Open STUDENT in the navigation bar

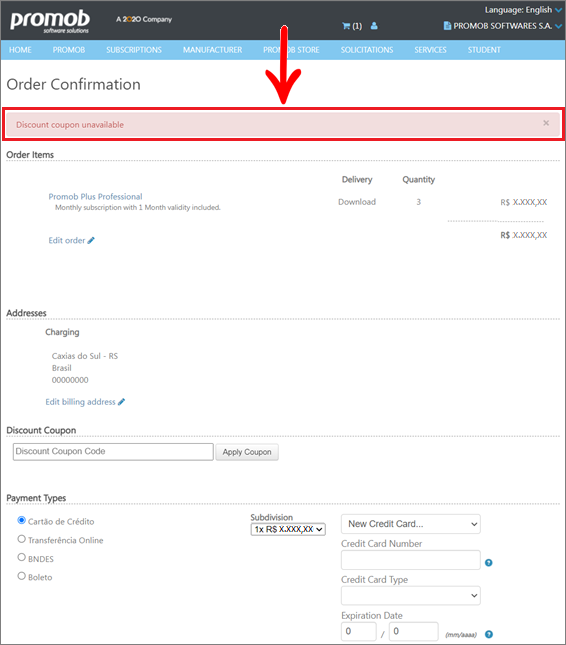pyautogui.click(x=484, y=50)
